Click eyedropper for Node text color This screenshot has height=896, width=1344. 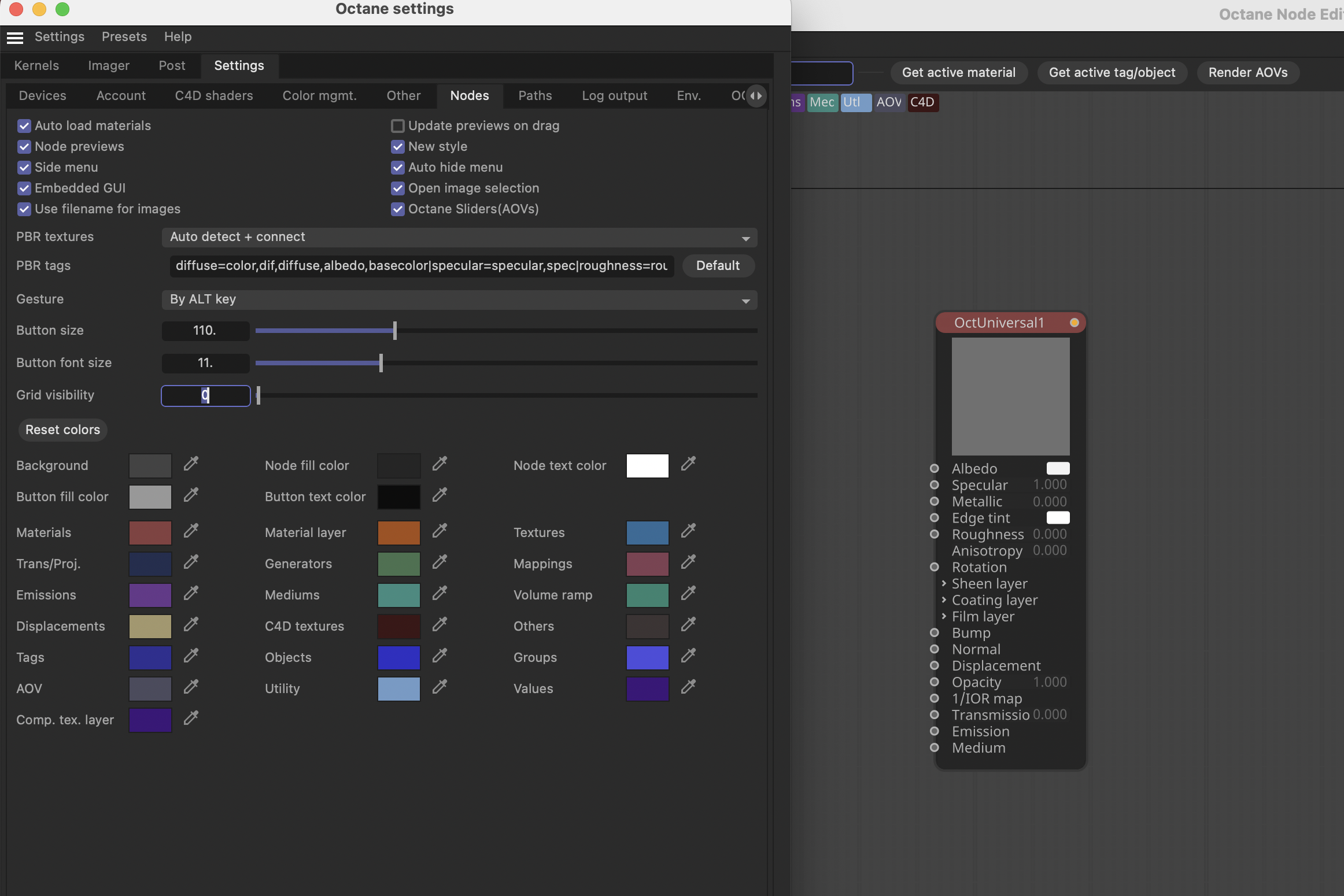point(688,464)
